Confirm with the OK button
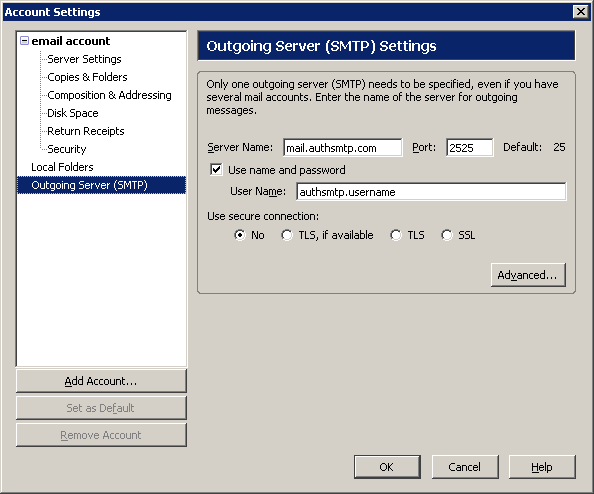 tap(387, 467)
